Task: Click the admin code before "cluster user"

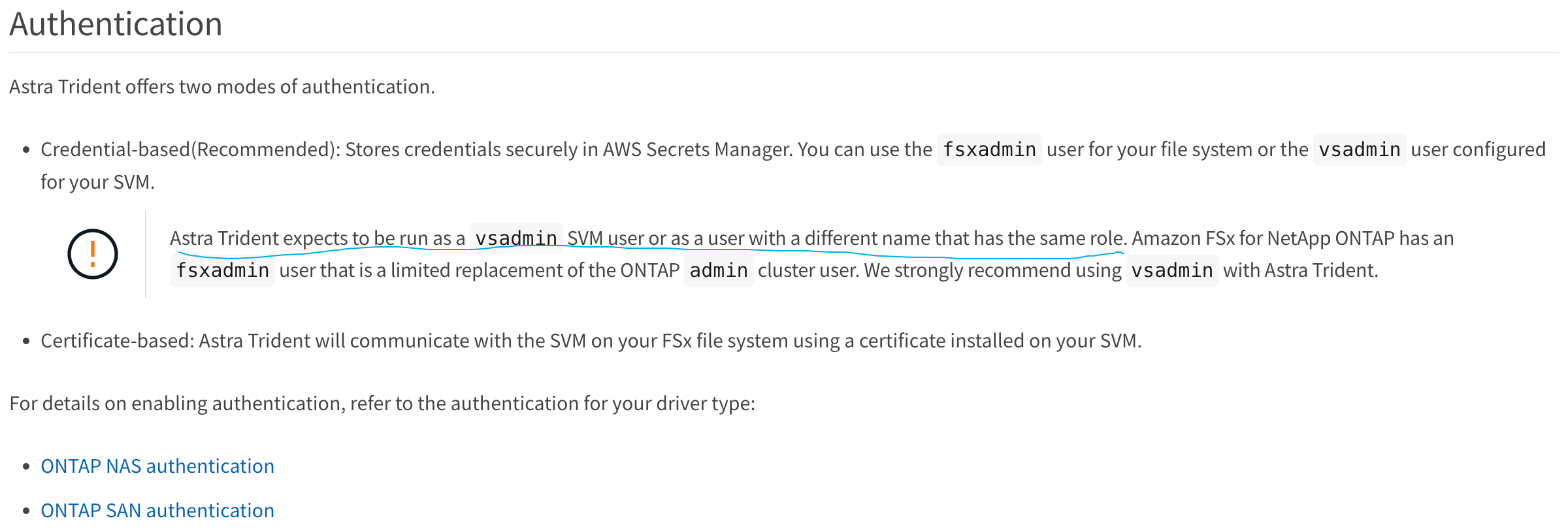Action: coord(719,270)
